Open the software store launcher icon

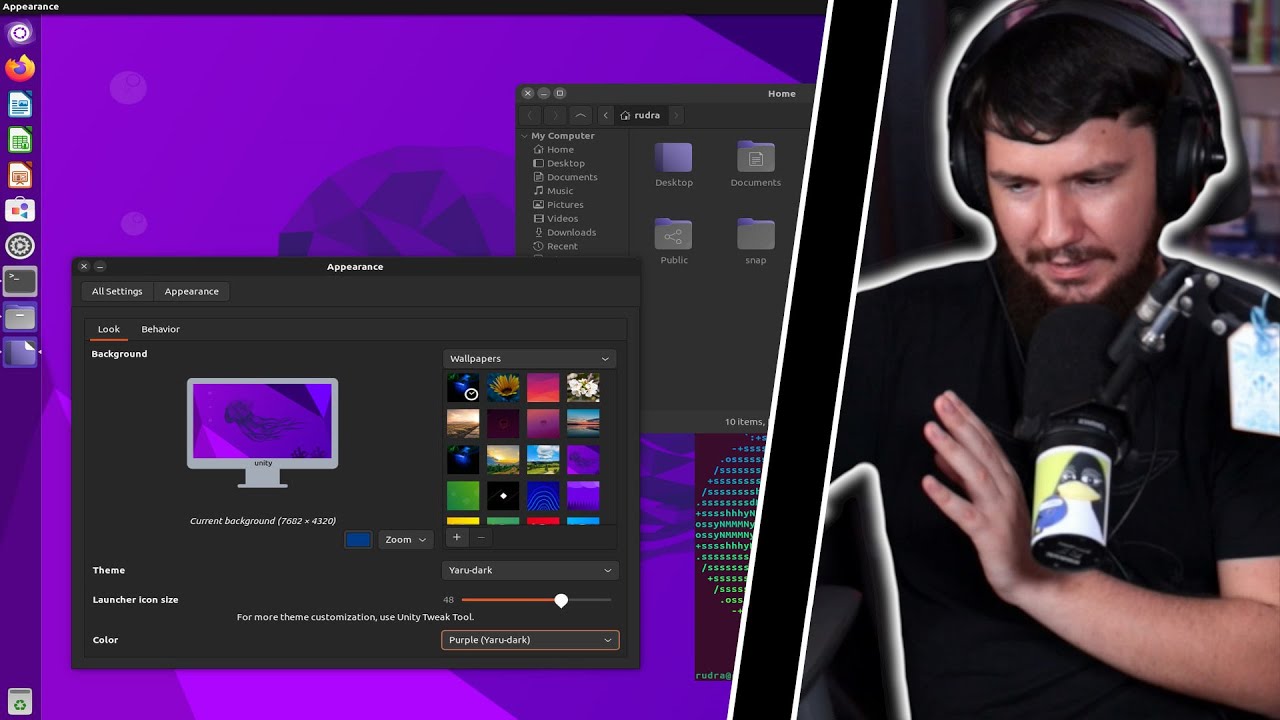tap(20, 210)
